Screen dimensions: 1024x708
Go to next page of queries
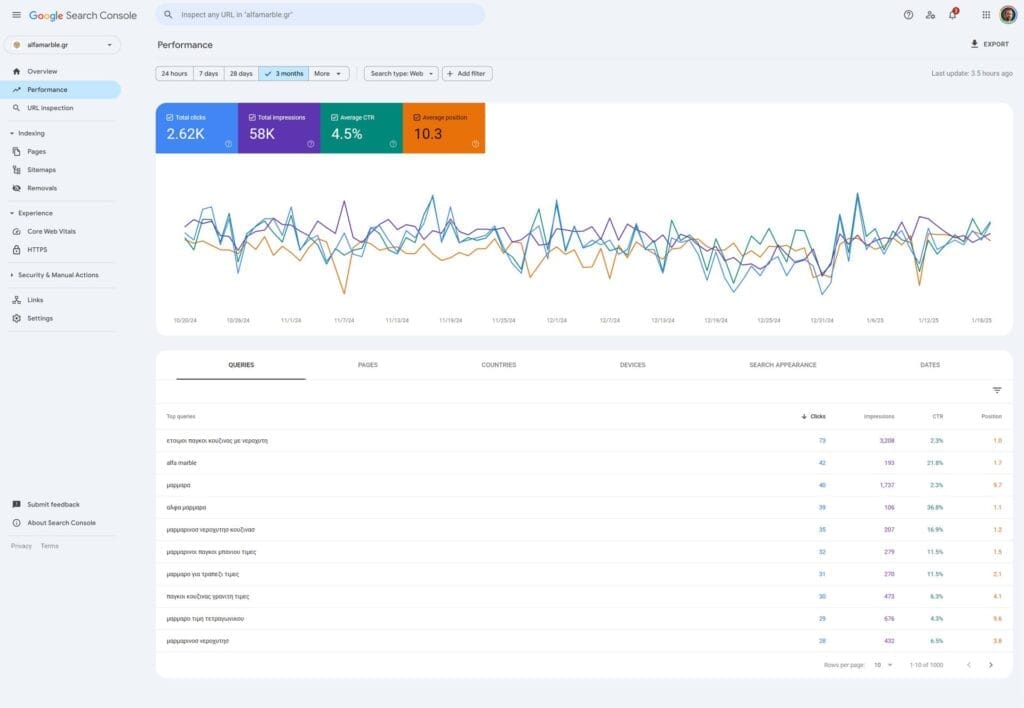[991, 665]
